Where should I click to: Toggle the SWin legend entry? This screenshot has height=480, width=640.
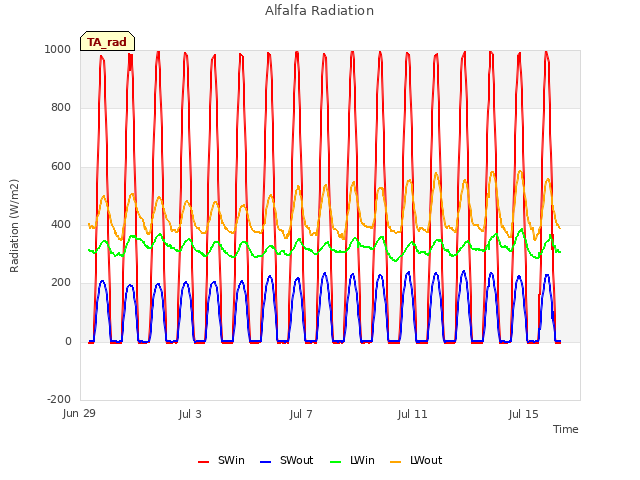pos(221,460)
